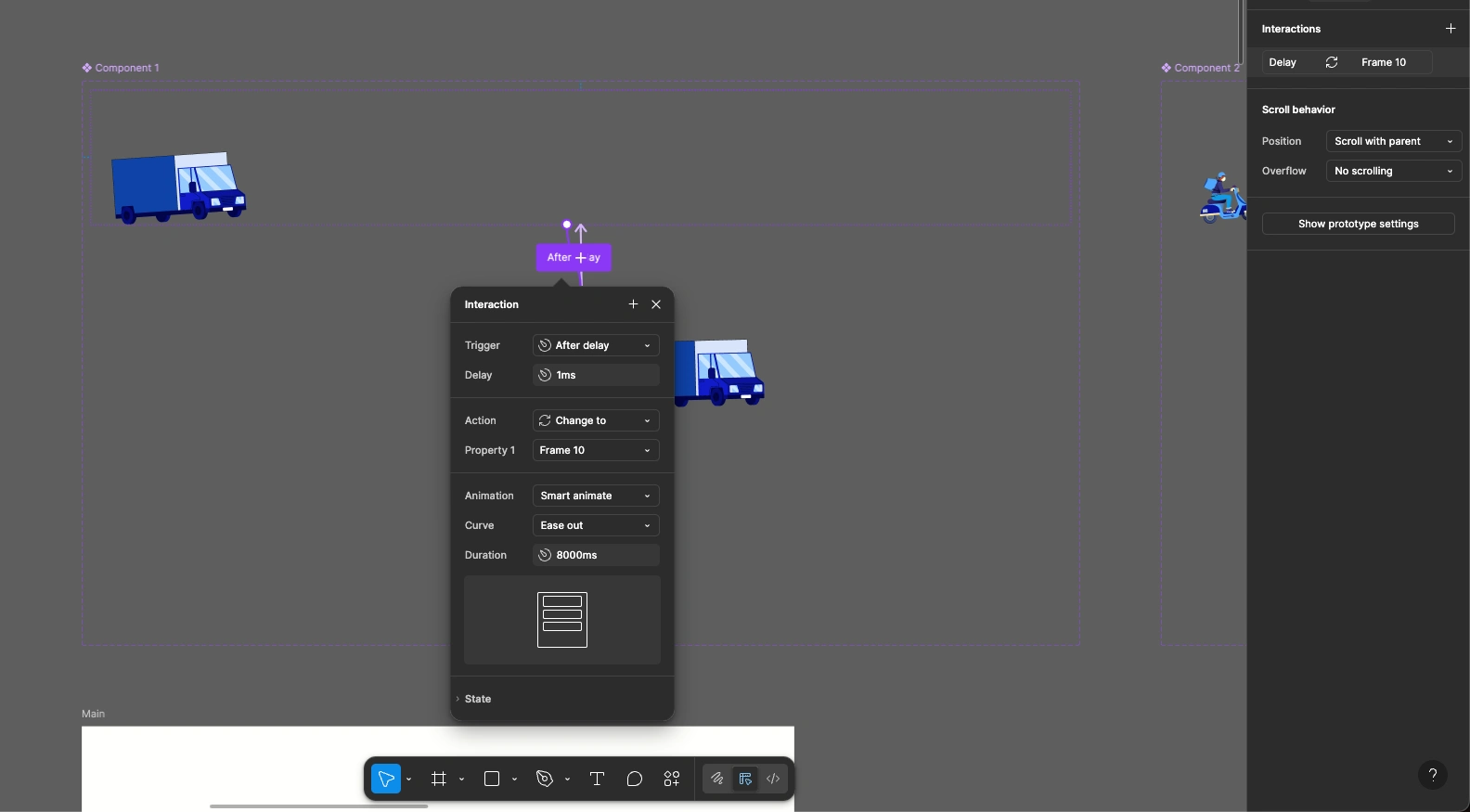Add a new interaction in the Interactions panel

(x=1451, y=29)
